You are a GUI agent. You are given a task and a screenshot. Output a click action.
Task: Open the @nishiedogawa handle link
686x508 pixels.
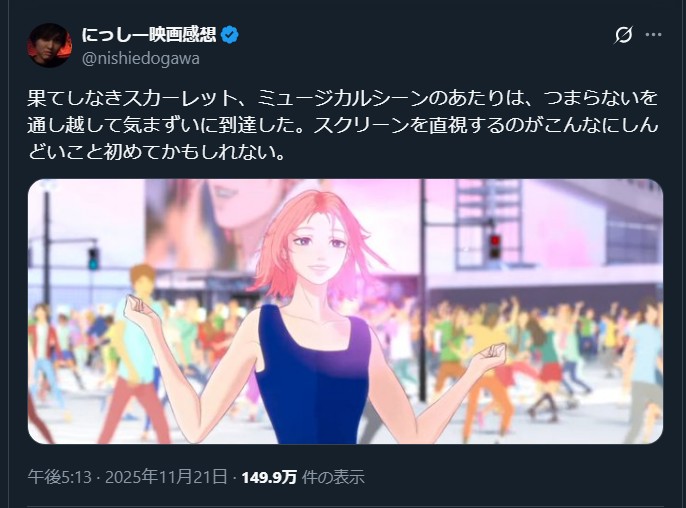(x=141, y=58)
